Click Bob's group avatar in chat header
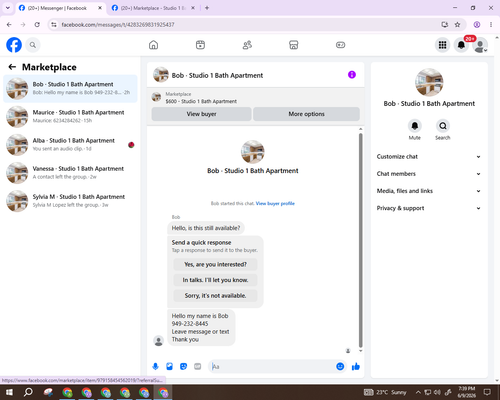 [x=161, y=75]
